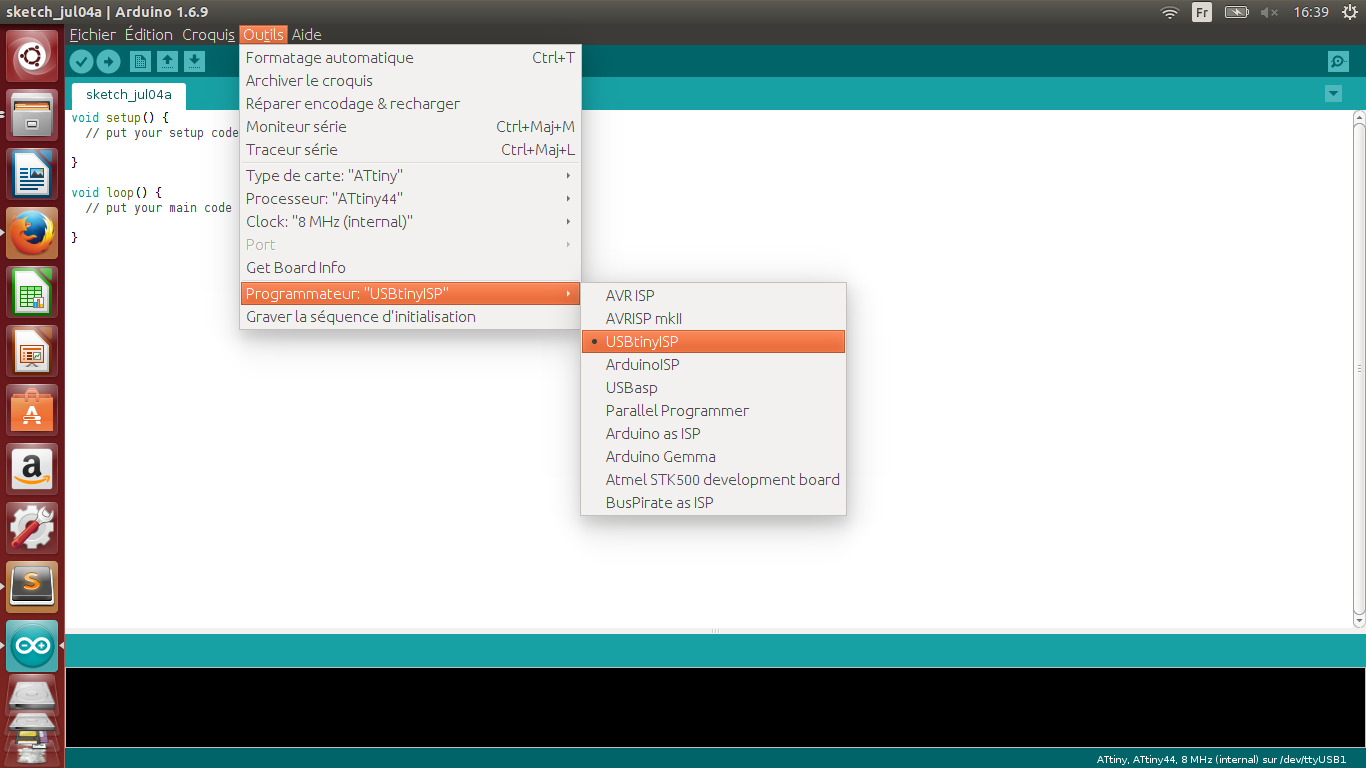Image resolution: width=1366 pixels, height=768 pixels.
Task: Click the black console output area
Action: coord(715,707)
